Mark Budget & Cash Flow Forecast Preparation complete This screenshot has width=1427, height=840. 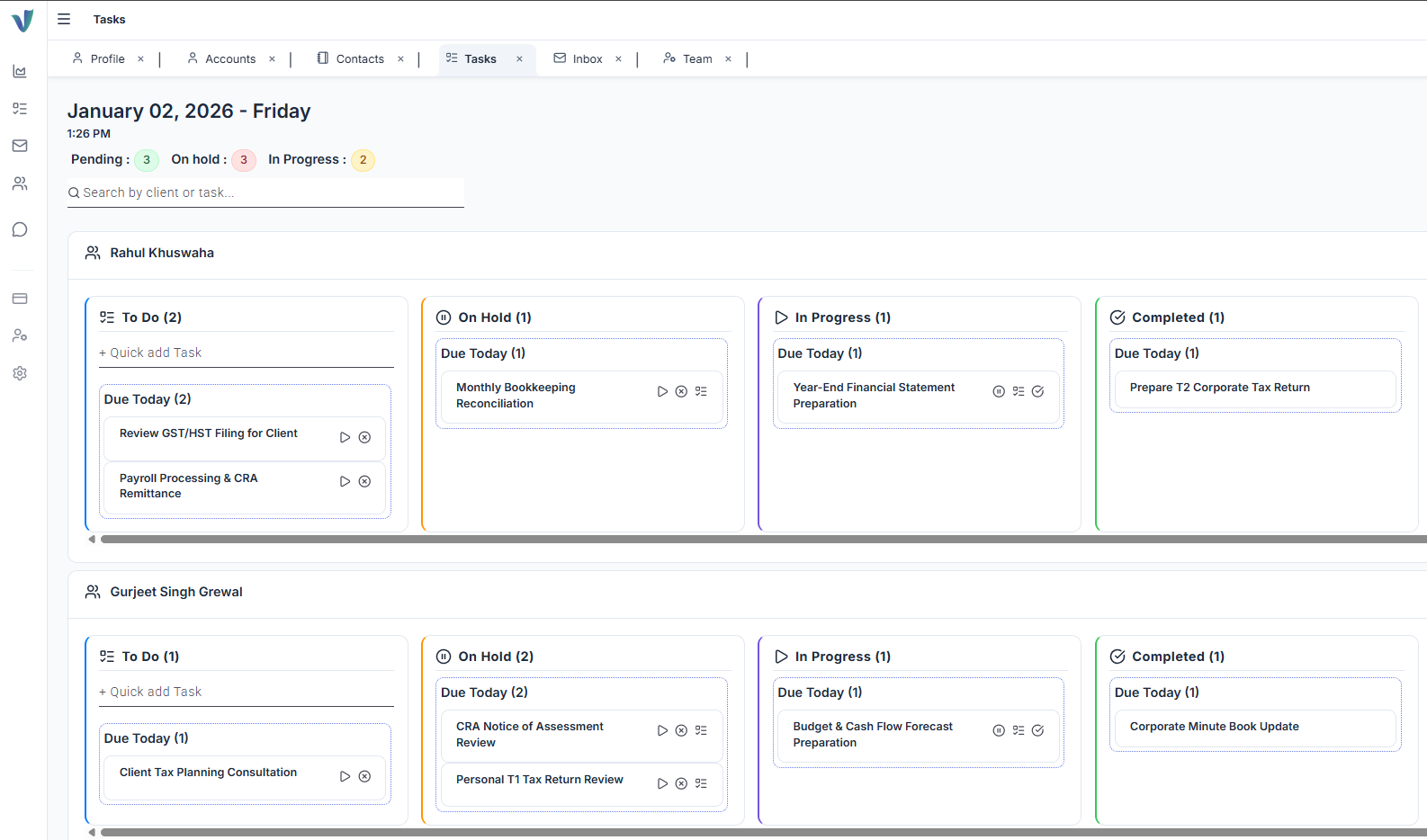click(x=1037, y=730)
